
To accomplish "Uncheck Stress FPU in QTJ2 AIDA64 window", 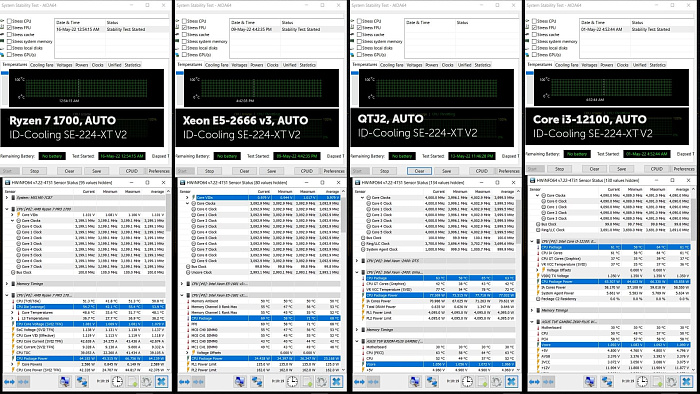I will point(359,28).
